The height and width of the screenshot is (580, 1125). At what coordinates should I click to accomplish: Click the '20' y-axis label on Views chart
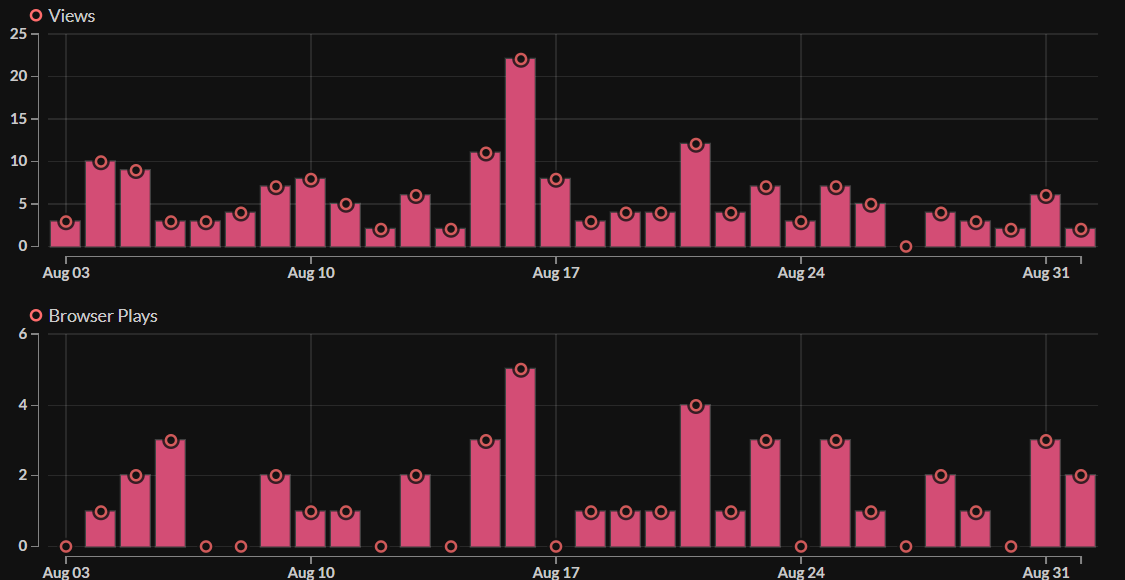pyautogui.click(x=19, y=76)
